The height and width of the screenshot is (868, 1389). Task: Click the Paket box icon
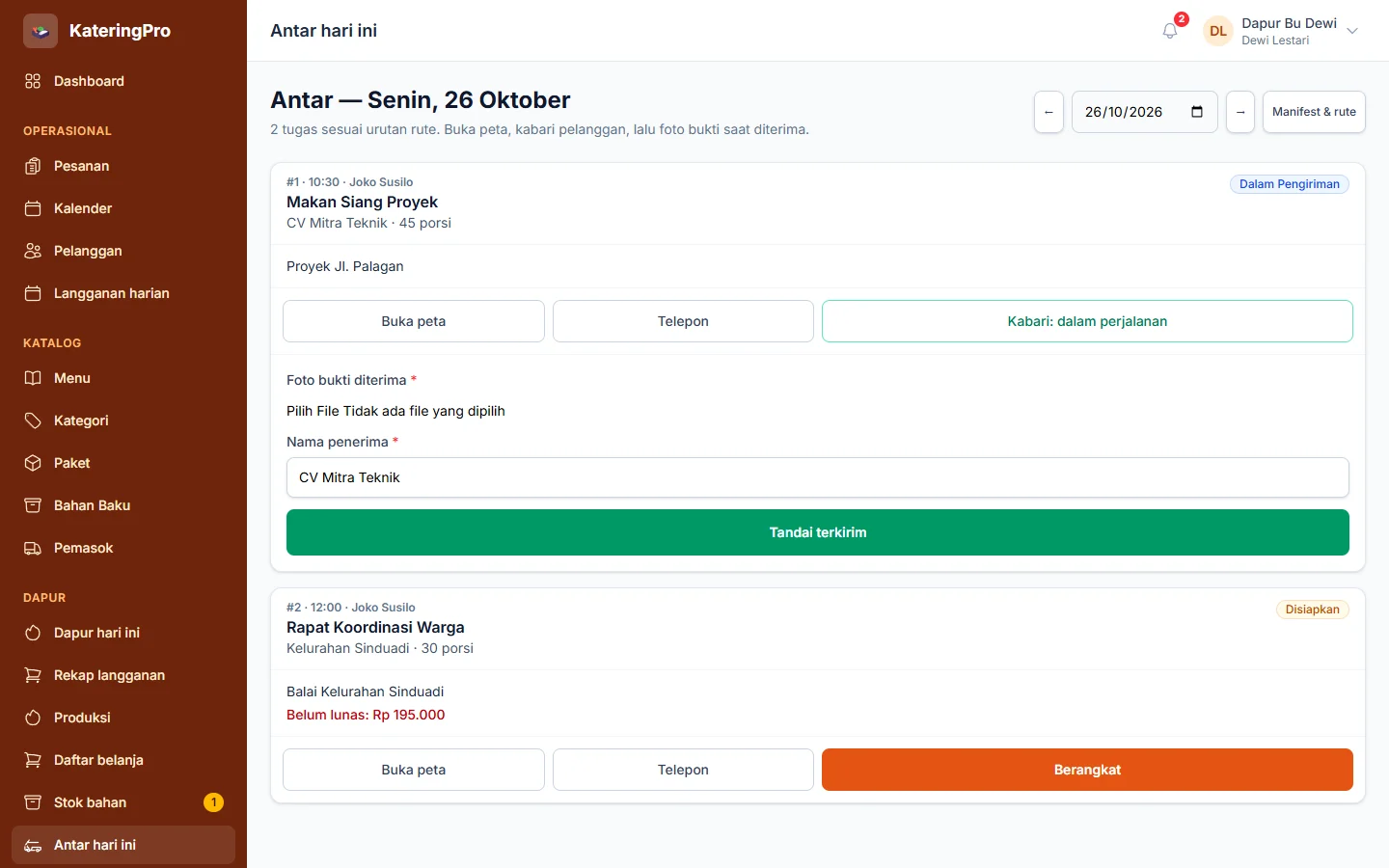point(33,463)
